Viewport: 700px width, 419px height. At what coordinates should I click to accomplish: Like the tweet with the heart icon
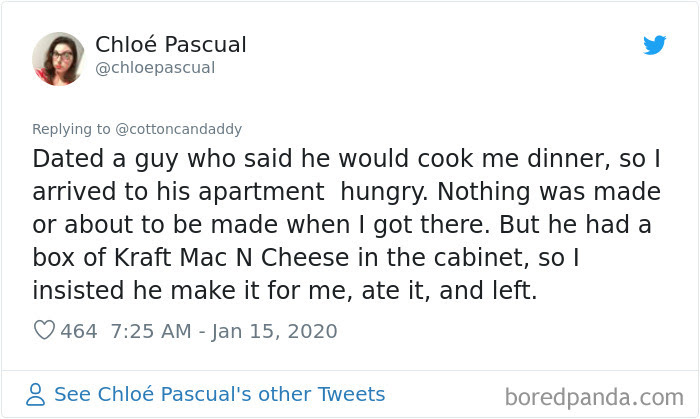coord(44,330)
